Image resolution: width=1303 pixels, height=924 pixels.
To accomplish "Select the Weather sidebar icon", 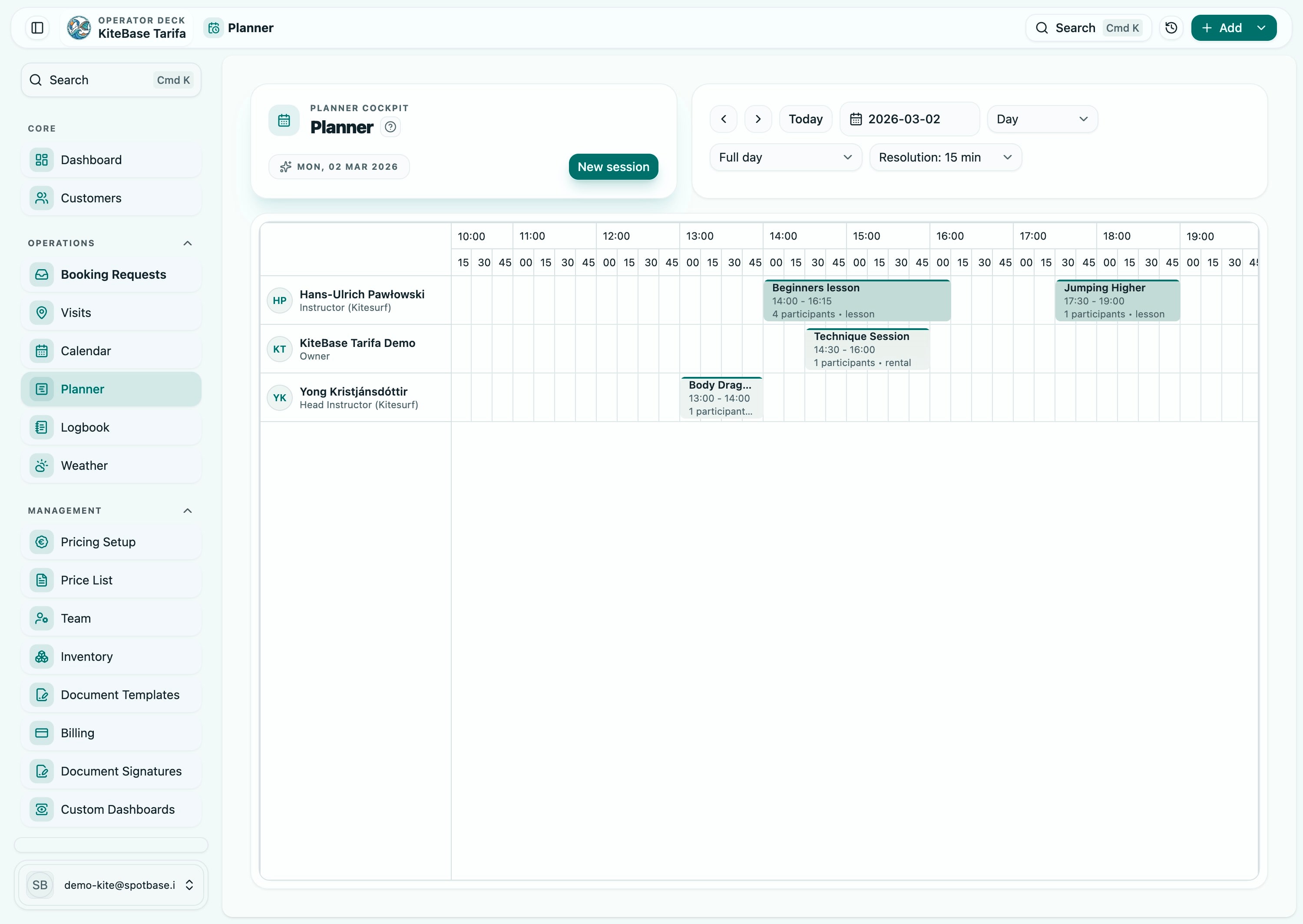I will [x=41, y=465].
